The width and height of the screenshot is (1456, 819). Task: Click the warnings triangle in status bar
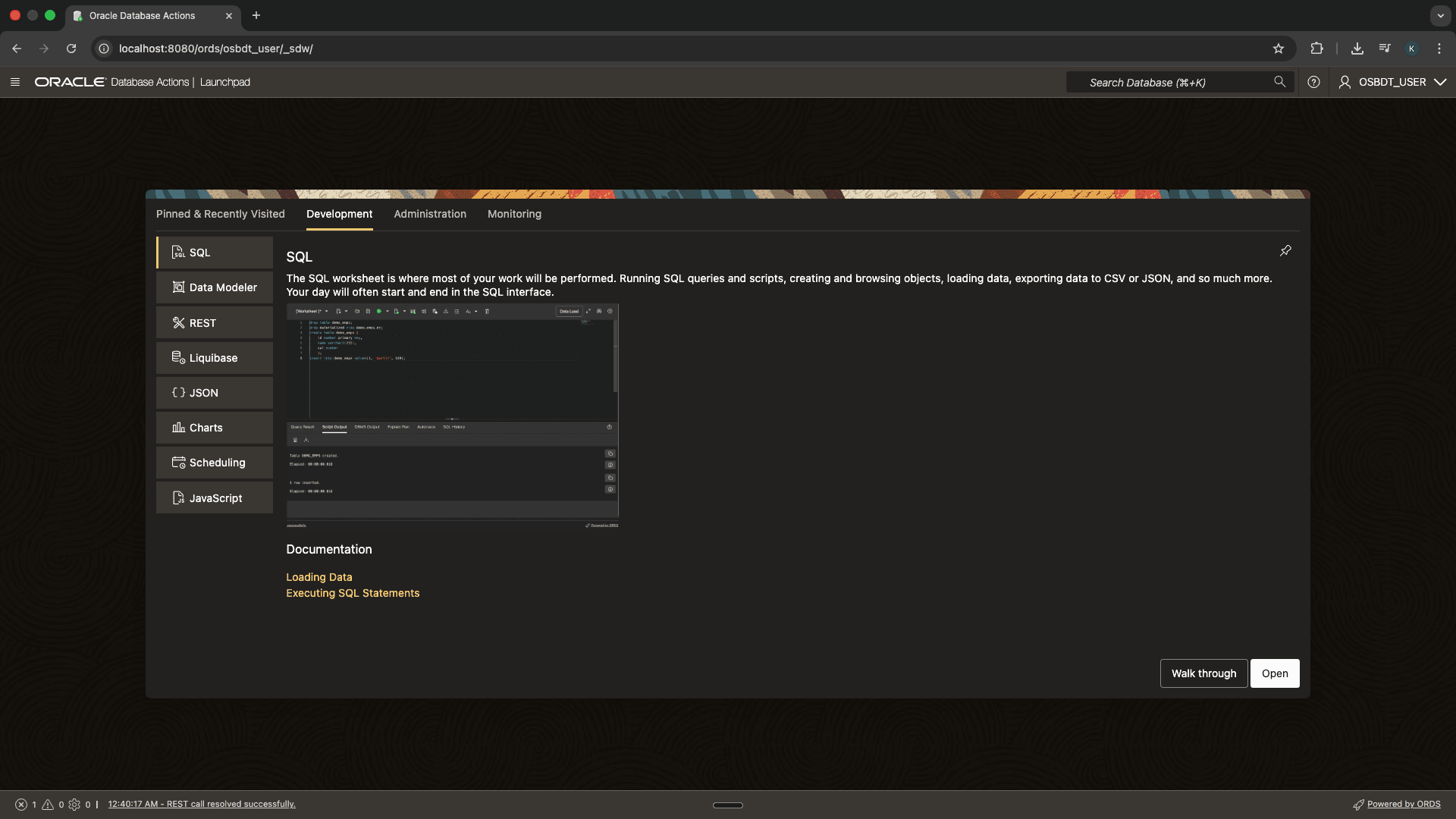(x=48, y=805)
